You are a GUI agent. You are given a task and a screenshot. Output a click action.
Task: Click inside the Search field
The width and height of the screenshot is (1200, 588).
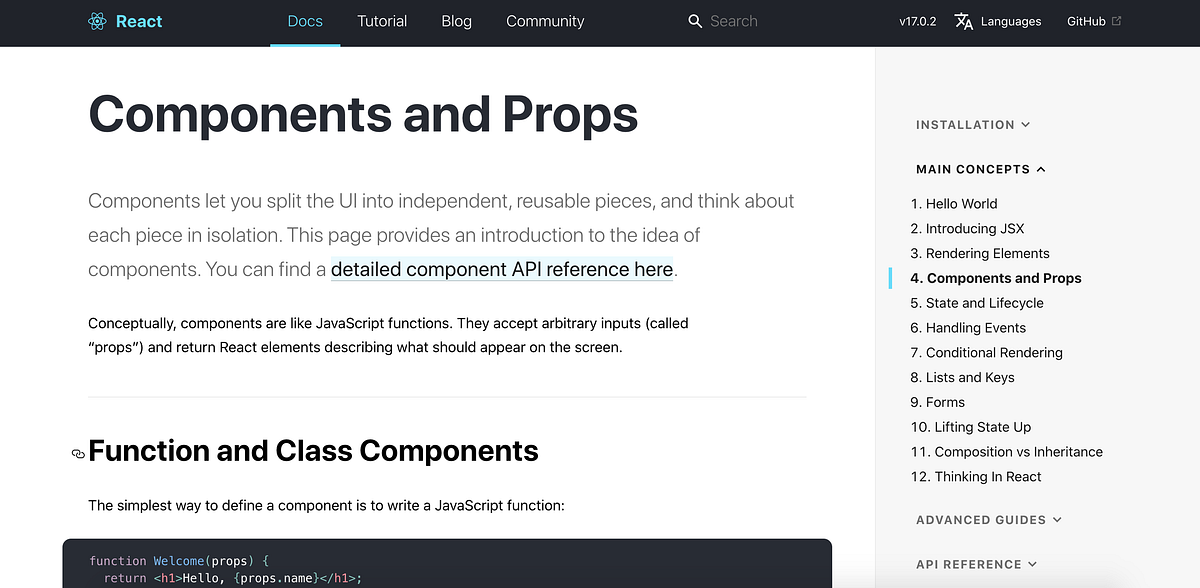pyautogui.click(x=740, y=20)
